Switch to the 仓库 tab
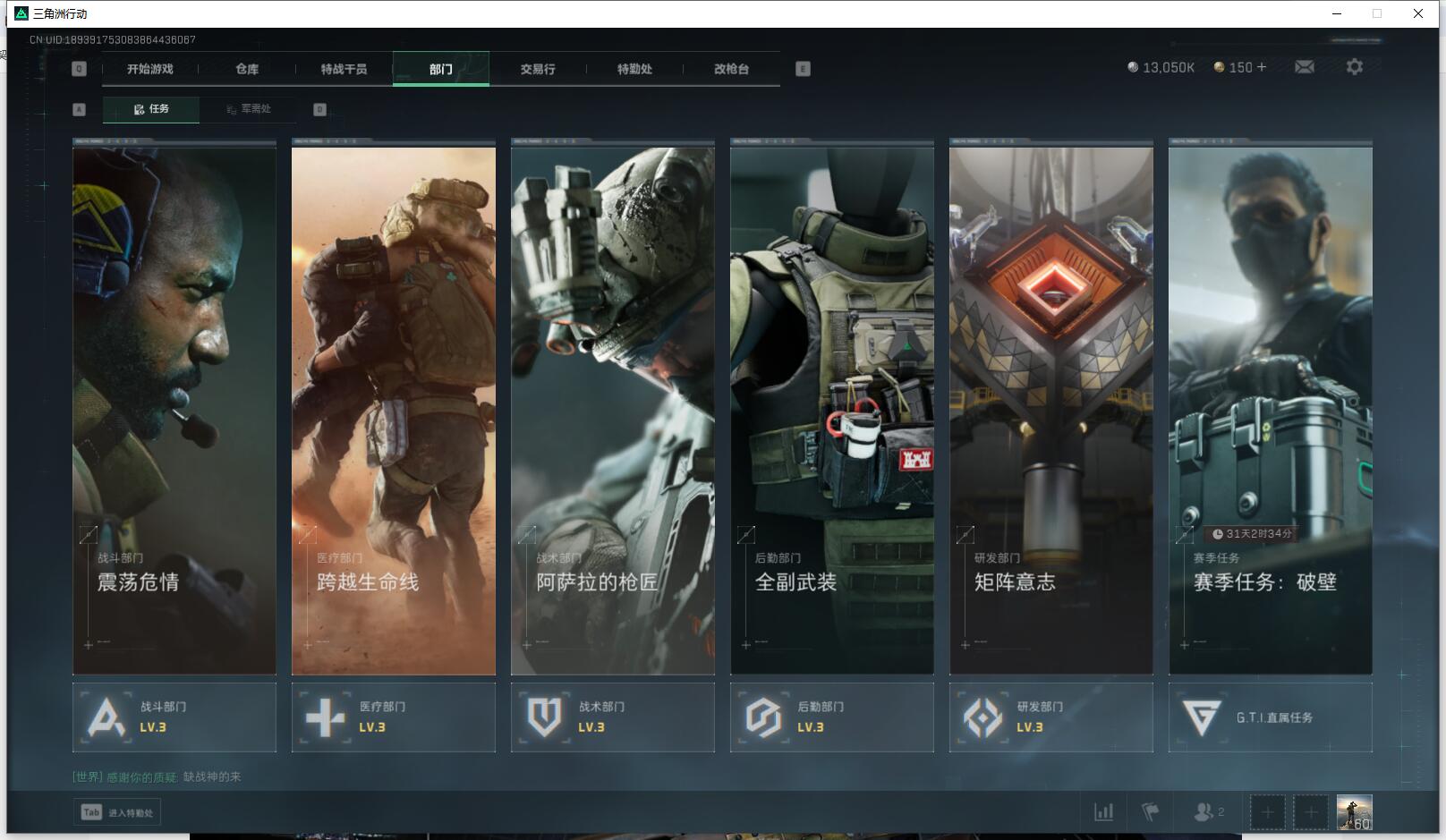The width and height of the screenshot is (1446, 840). (x=247, y=69)
